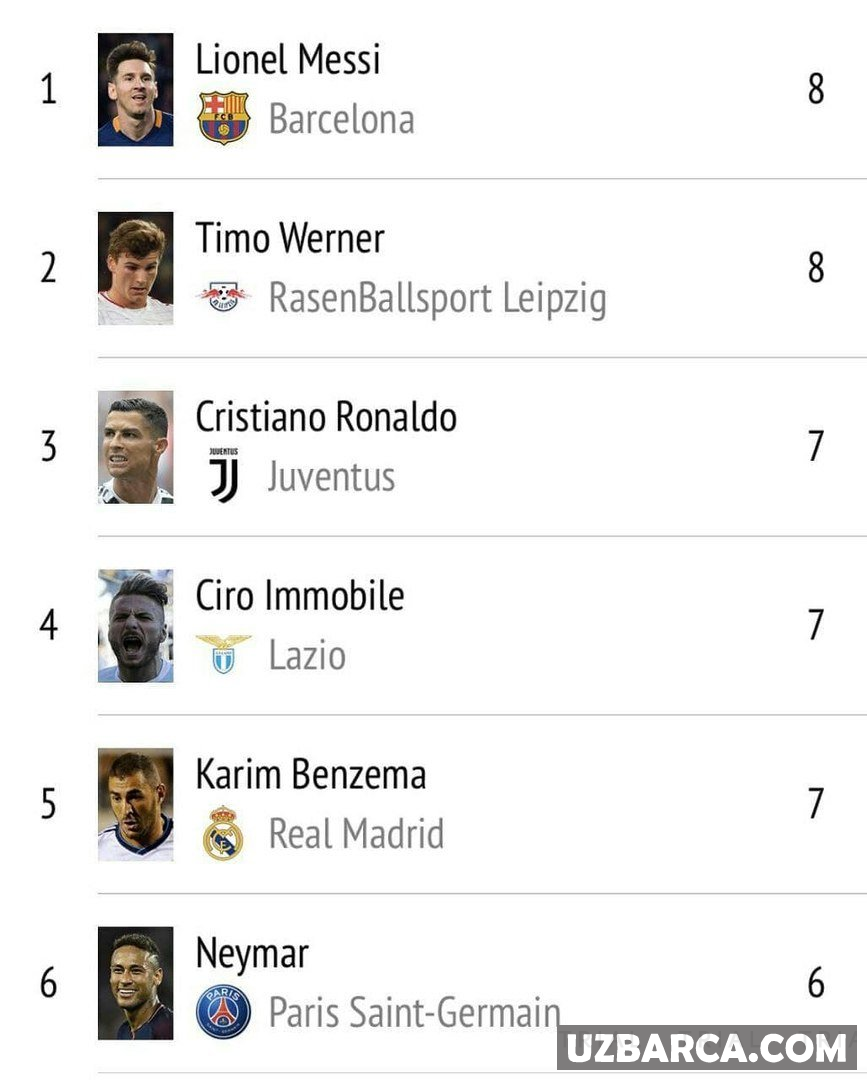The image size is (867, 1080).
Task: Open the Lionel Messi name link
Action: 288,59
